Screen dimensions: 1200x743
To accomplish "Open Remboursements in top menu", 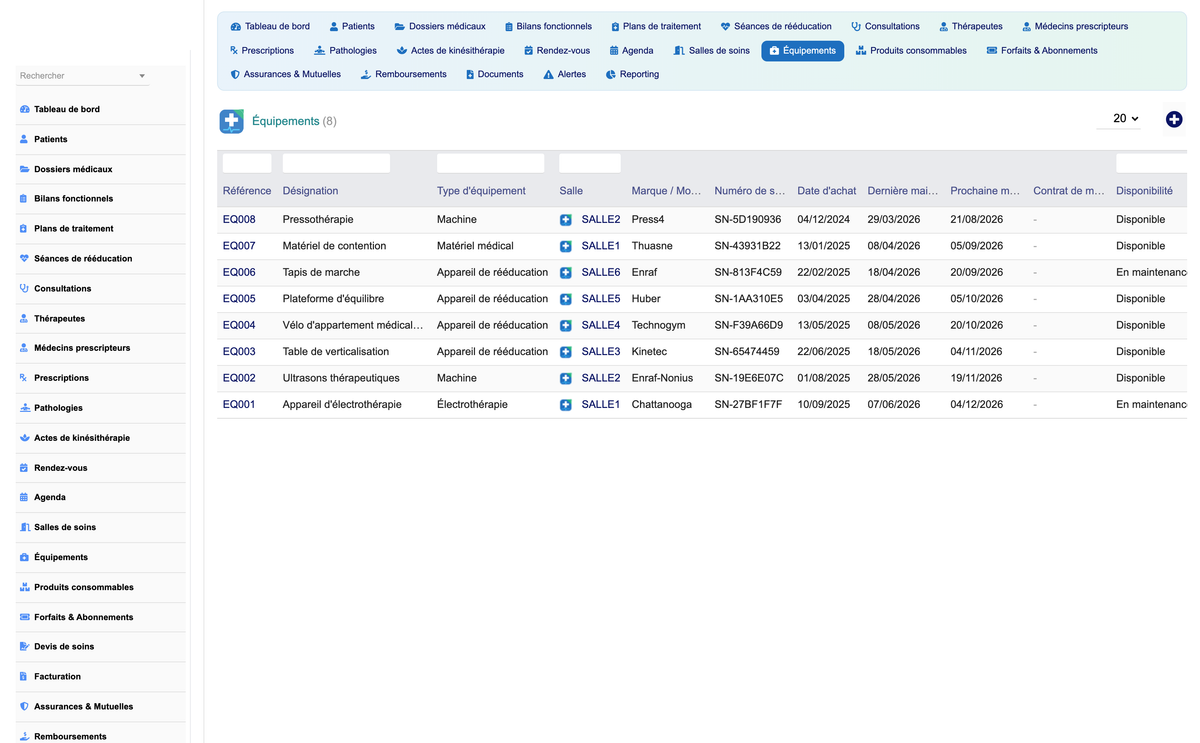I will pos(403,74).
